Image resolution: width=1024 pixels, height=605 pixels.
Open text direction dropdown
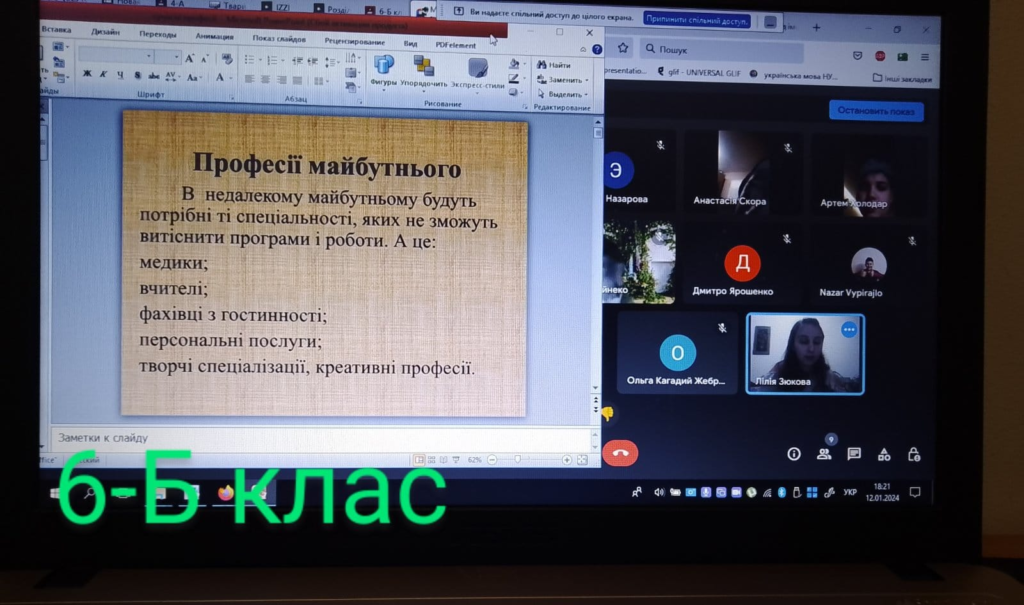[351, 59]
